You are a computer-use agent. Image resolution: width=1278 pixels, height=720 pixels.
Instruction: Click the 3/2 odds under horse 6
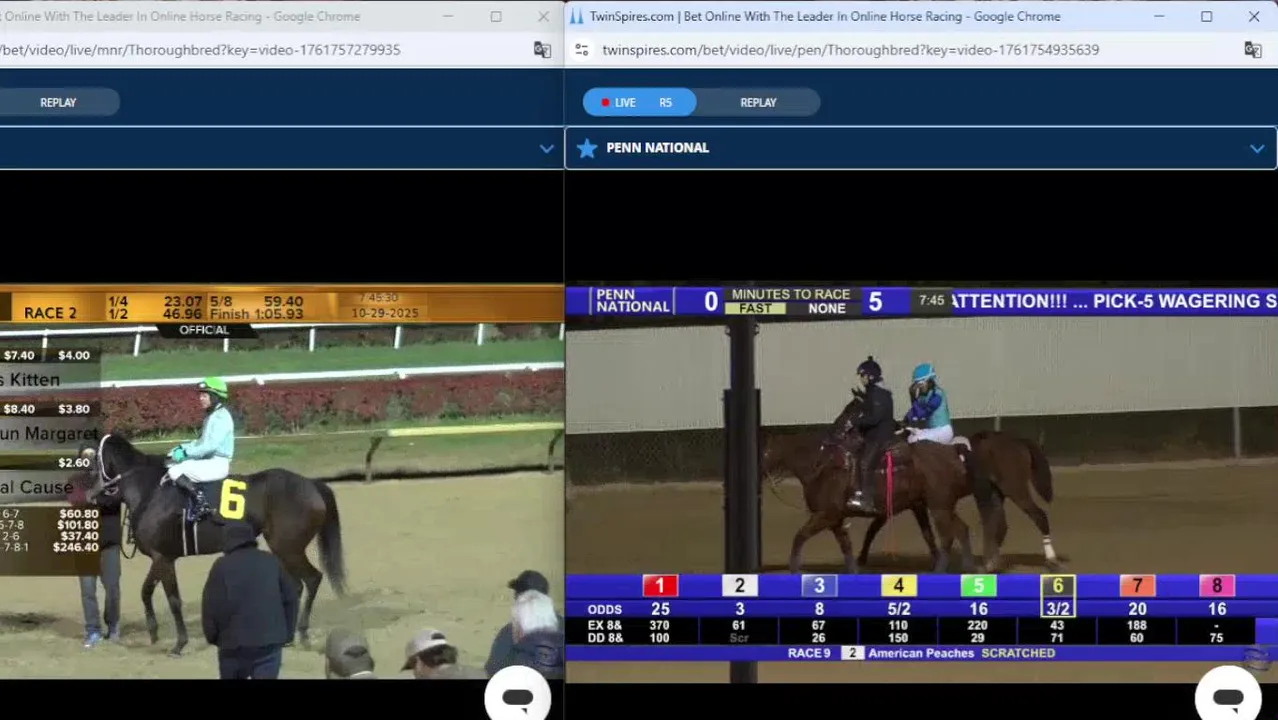pyautogui.click(x=1058, y=609)
